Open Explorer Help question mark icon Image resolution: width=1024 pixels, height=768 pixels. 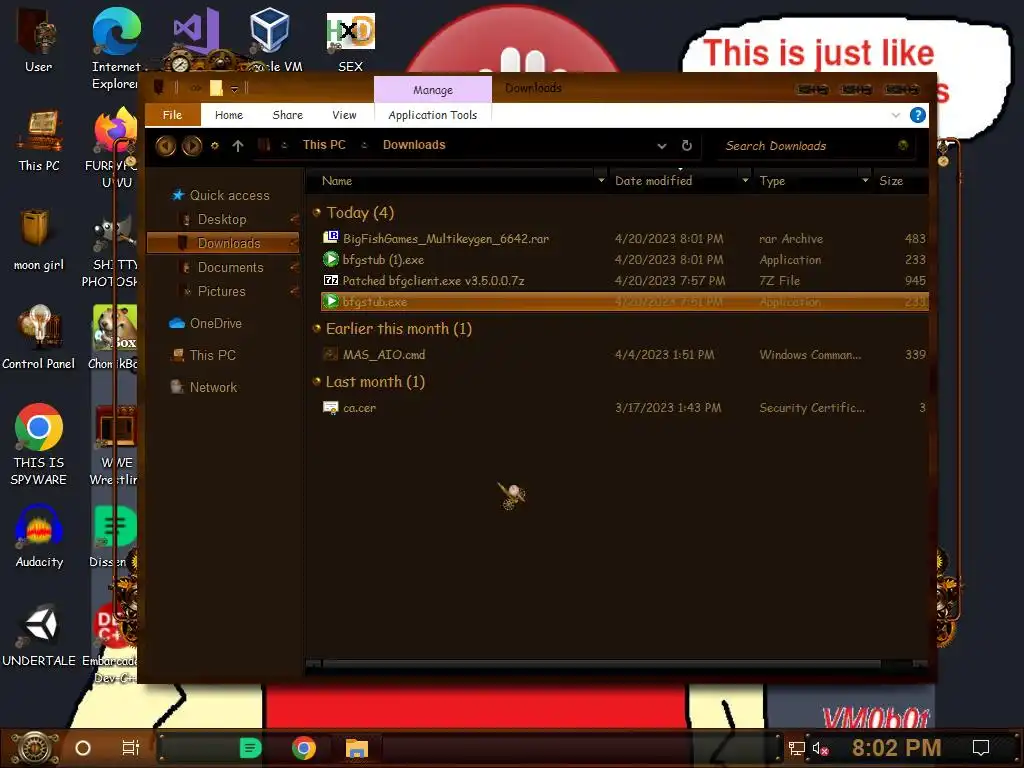click(x=918, y=115)
